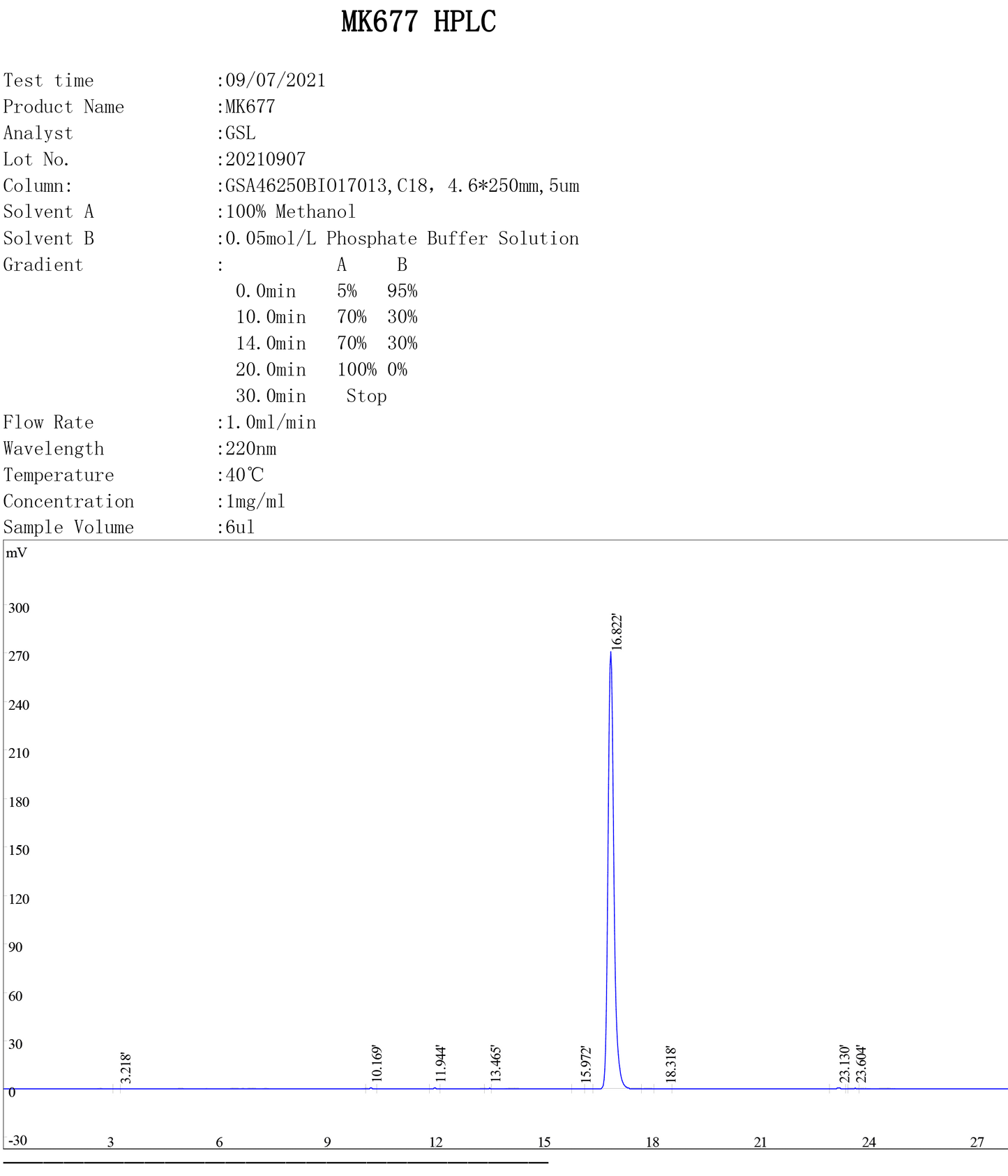Click the 20.0min gradient row
The image size is (1008, 1176).
[x=322, y=369]
